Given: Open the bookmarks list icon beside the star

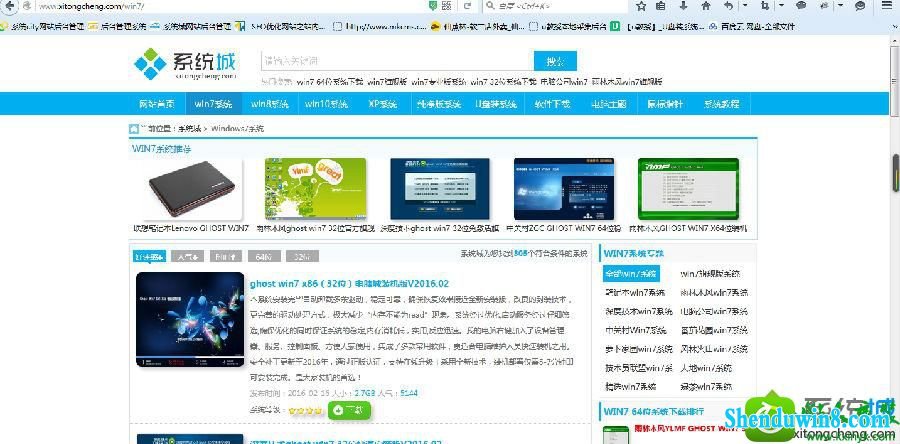Looking at the screenshot, I should click(661, 6).
